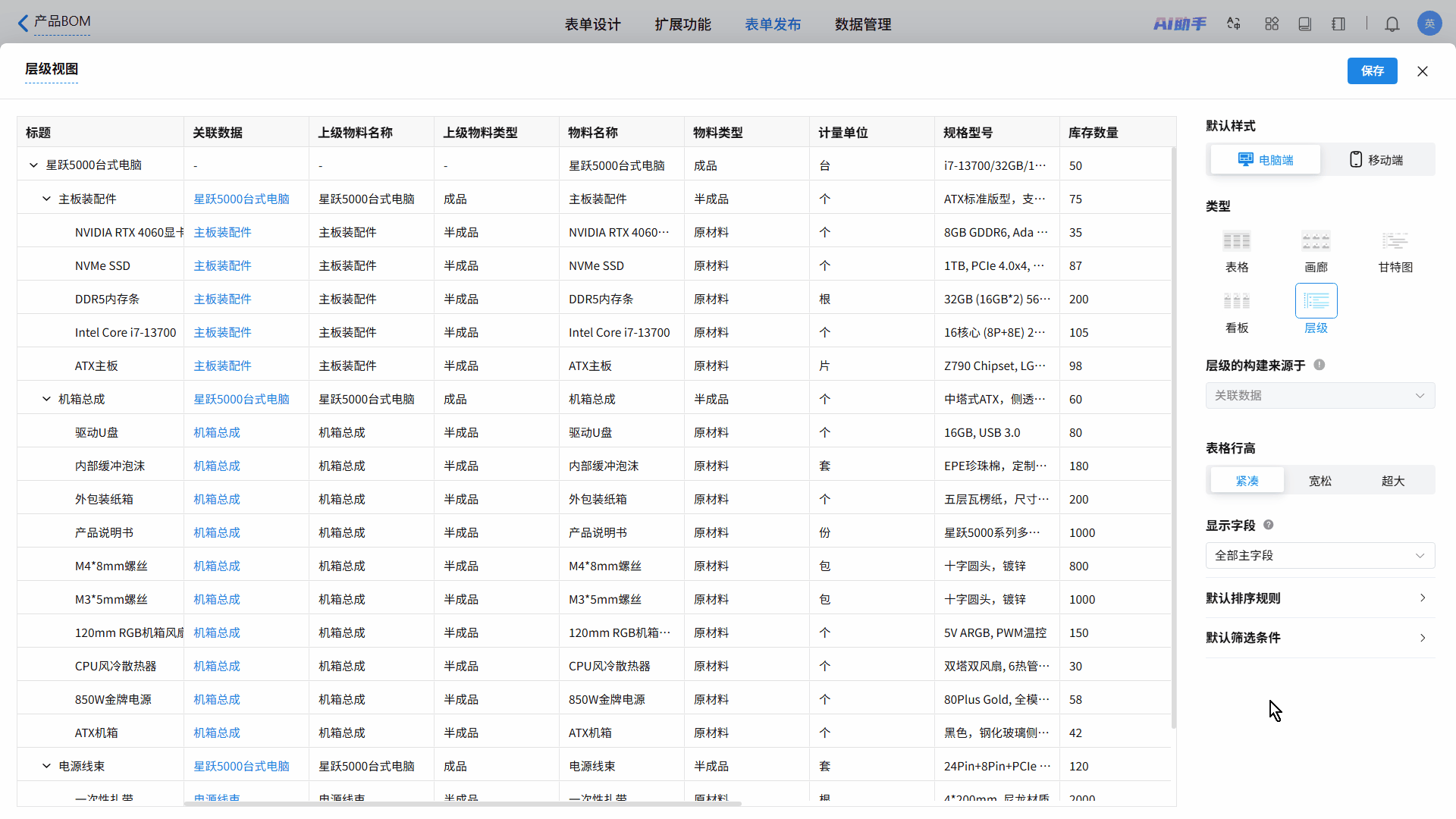Open the AI助手 assistant
Viewport: 1456px width, 819px height.
click(1179, 24)
